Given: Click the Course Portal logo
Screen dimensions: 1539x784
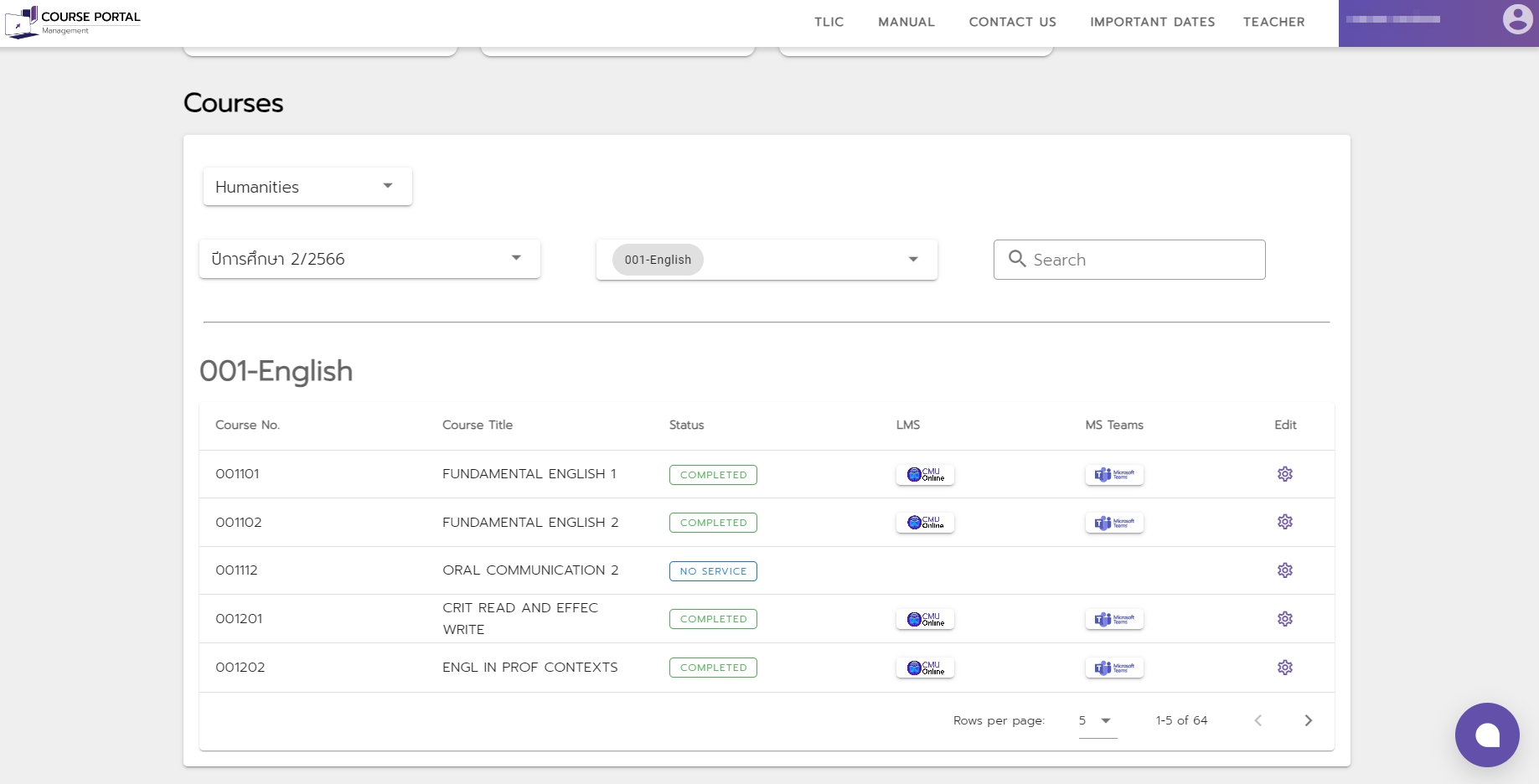Looking at the screenshot, I should 73,22.
